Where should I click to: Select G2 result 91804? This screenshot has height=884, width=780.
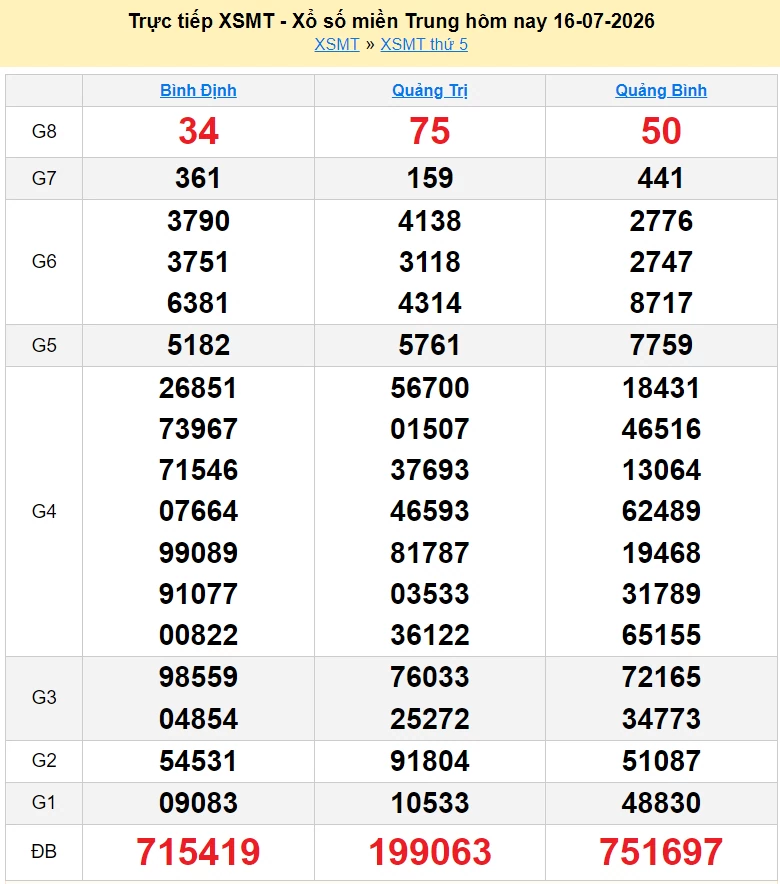coord(429,761)
